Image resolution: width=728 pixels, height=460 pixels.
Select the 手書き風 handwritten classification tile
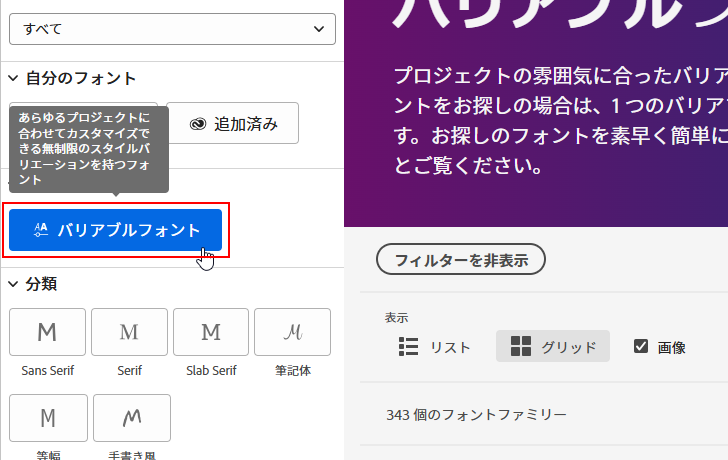click(132, 418)
